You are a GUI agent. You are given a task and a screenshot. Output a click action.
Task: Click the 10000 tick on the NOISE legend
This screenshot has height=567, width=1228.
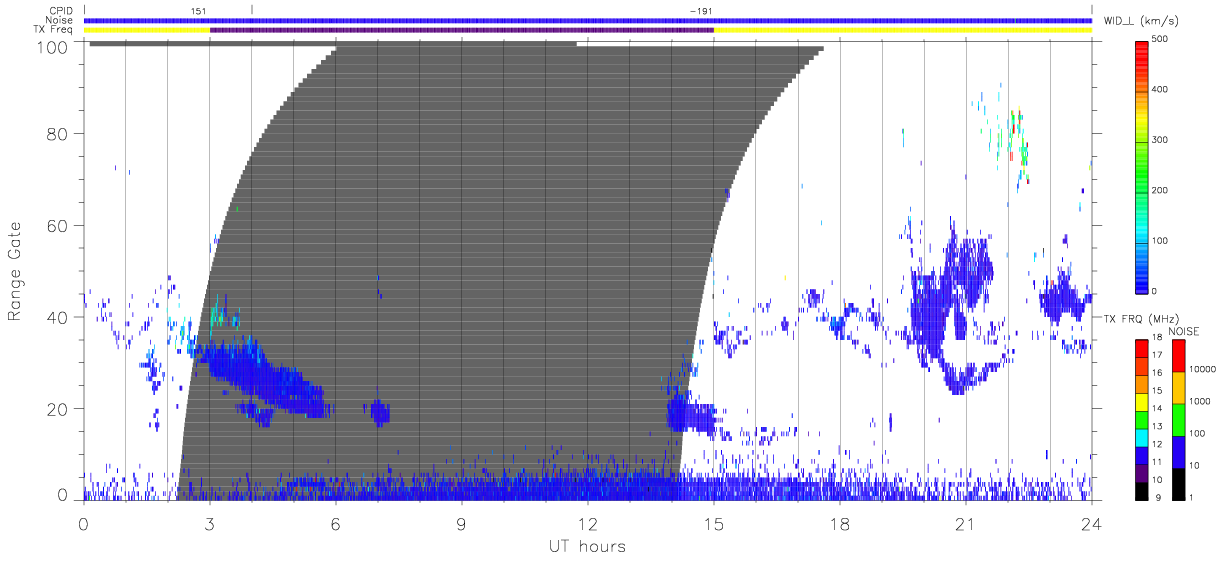[x=1203, y=369]
